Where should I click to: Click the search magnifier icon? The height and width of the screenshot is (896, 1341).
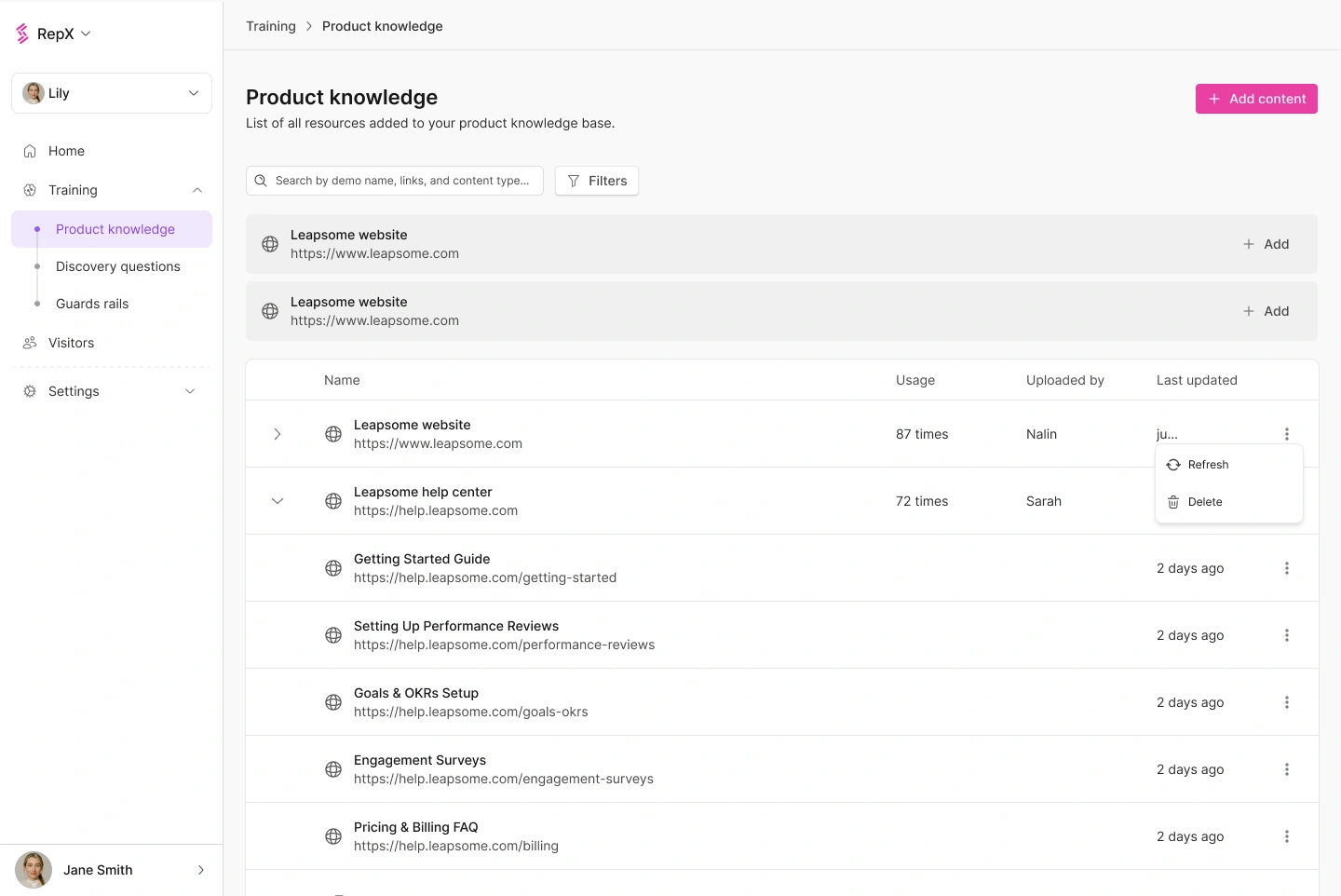click(261, 181)
